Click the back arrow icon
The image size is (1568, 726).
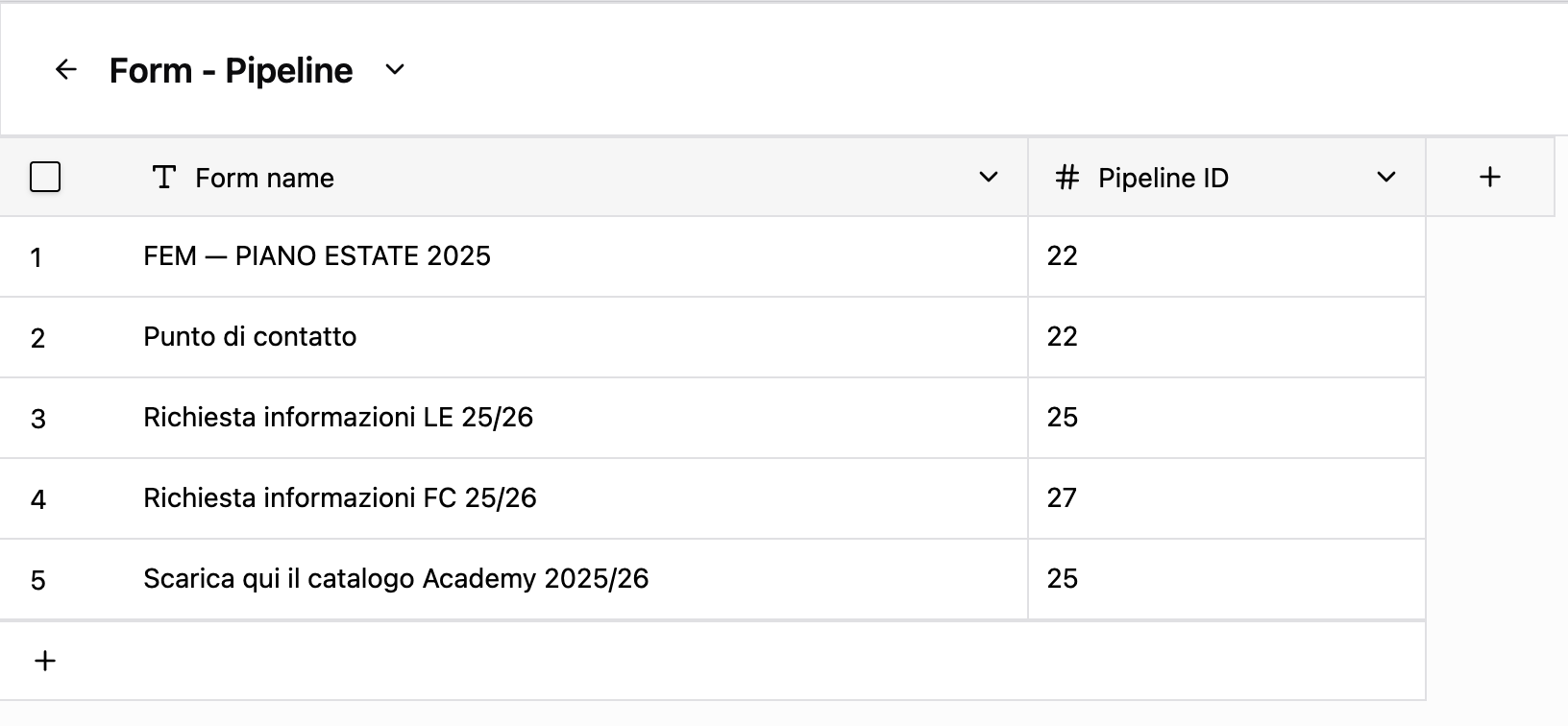pyautogui.click(x=65, y=69)
